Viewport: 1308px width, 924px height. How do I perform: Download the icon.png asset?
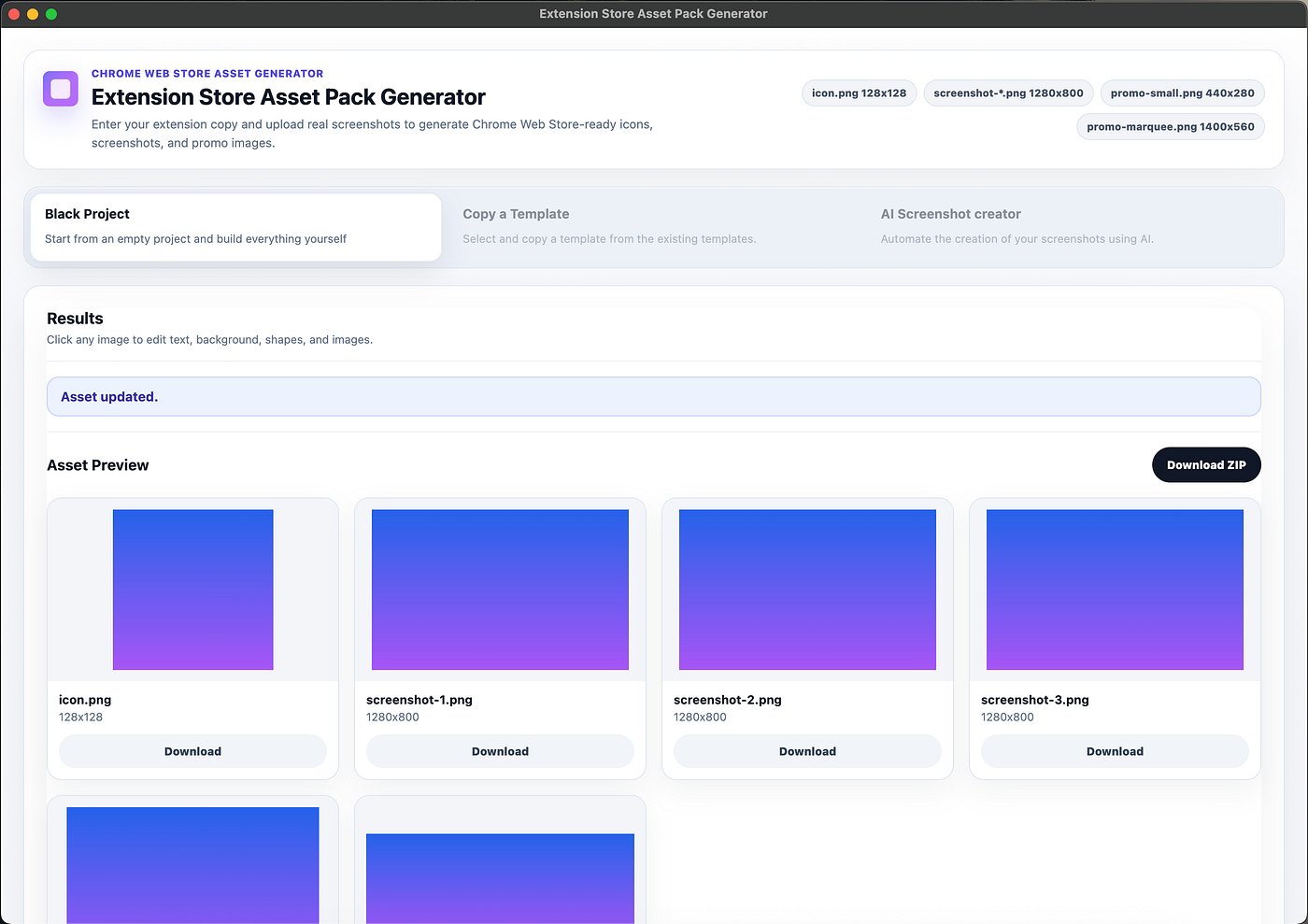[x=192, y=751]
